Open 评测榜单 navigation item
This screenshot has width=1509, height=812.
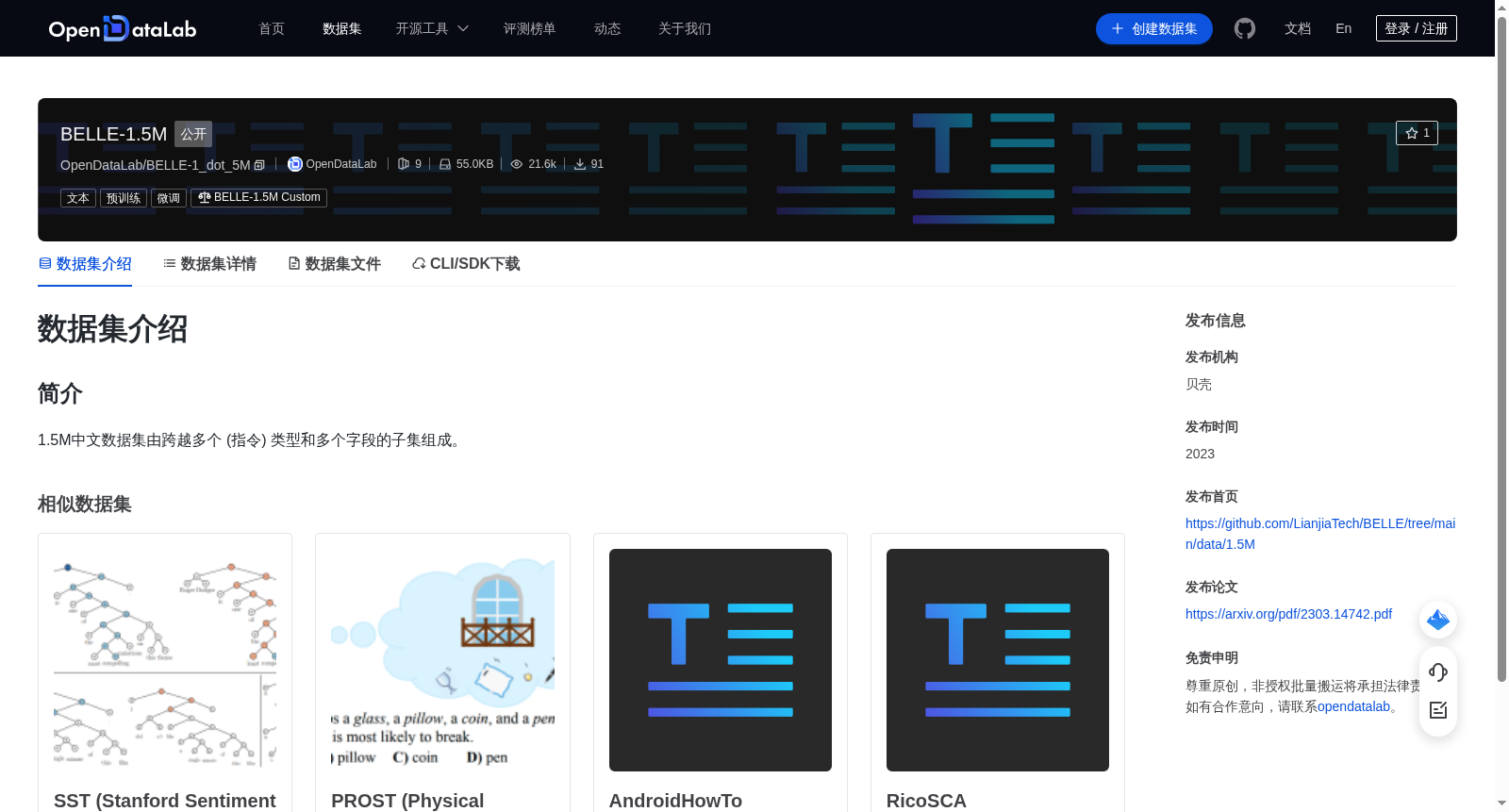coord(530,29)
